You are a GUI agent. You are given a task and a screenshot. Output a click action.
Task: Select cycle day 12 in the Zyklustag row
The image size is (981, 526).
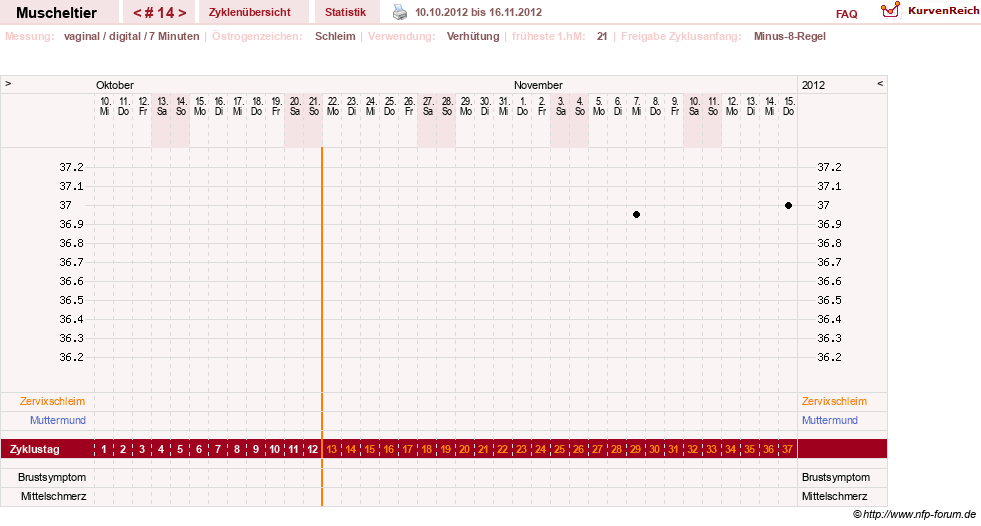313,449
